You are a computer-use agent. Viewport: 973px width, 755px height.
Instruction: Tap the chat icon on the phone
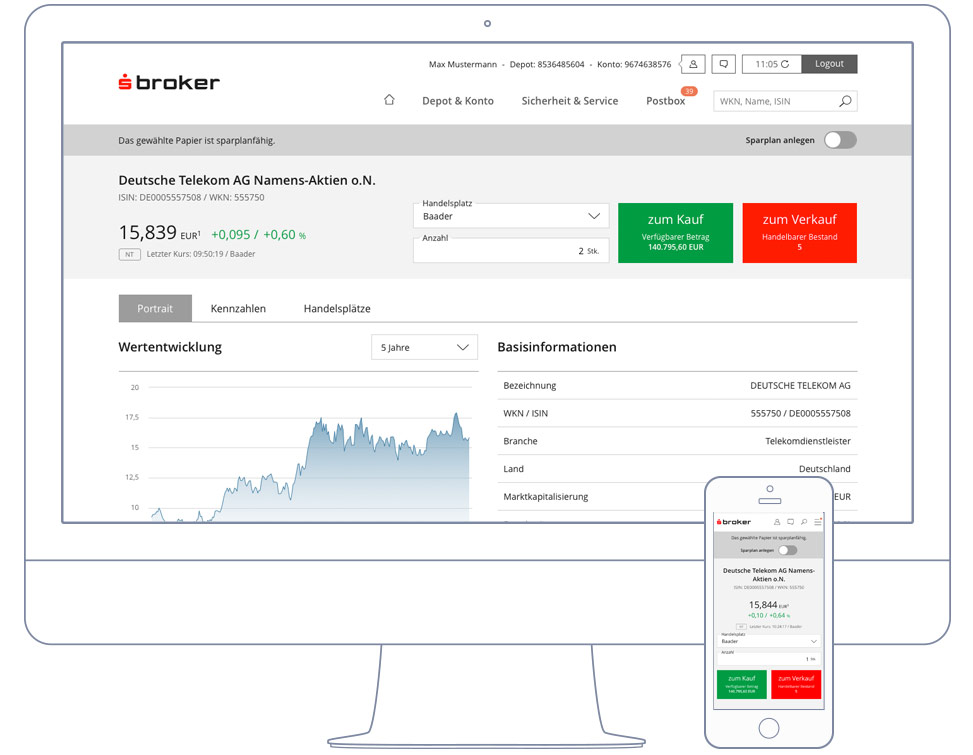791,522
